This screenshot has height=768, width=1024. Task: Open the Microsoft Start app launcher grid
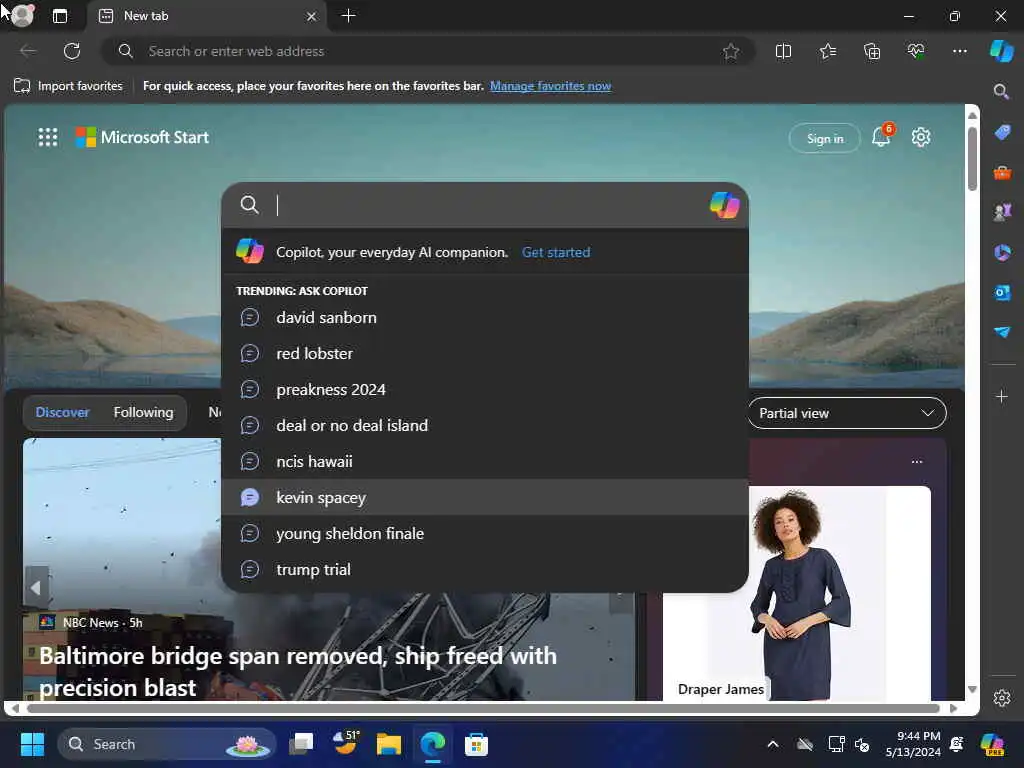click(48, 137)
